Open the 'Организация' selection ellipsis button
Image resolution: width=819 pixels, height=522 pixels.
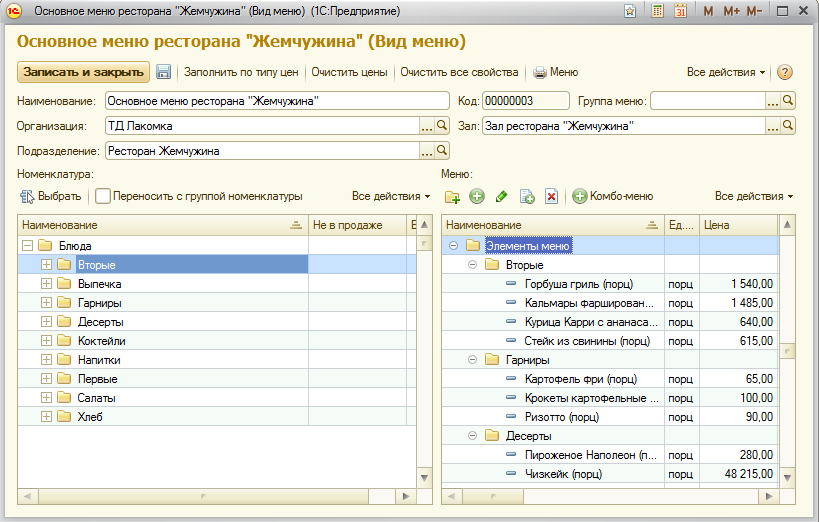[427, 127]
